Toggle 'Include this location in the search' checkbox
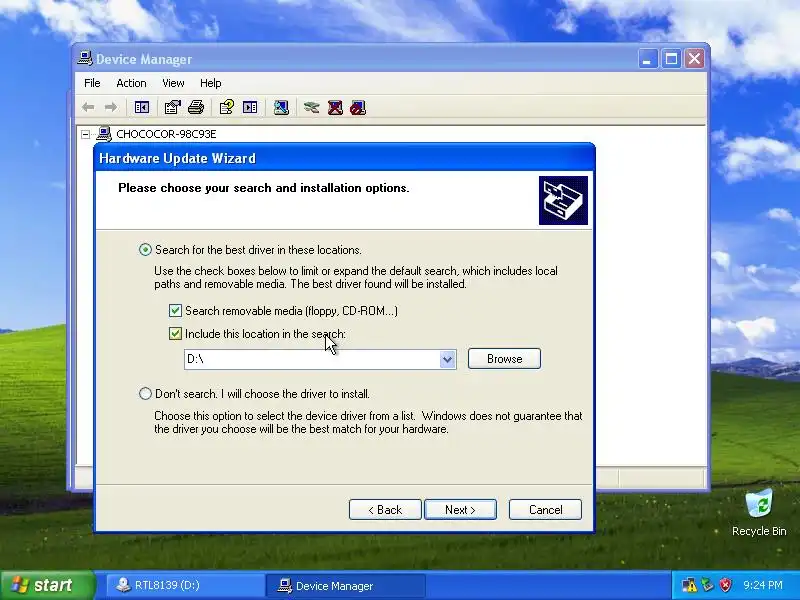 pos(175,334)
